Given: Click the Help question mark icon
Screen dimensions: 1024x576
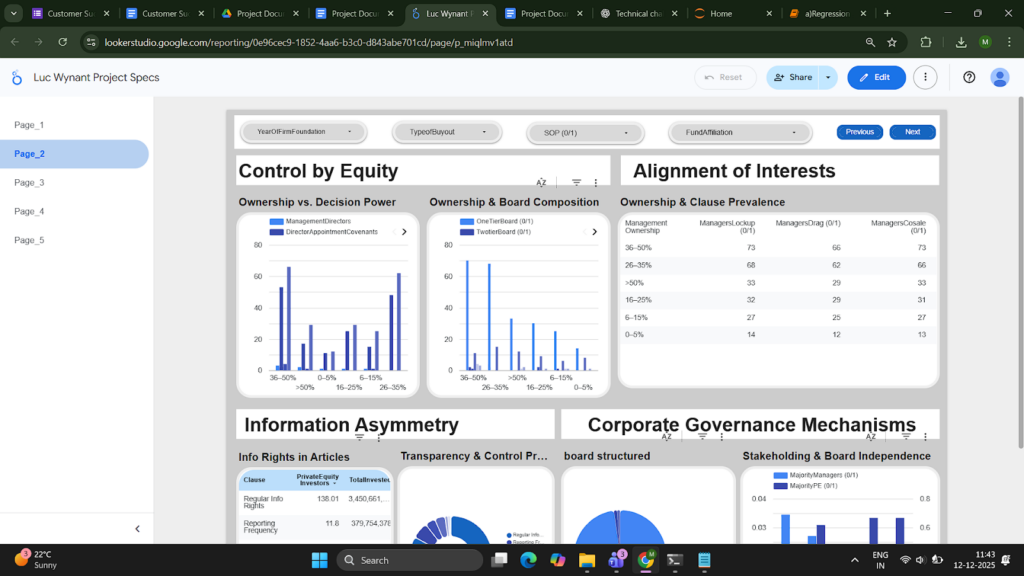Looking at the screenshot, I should tap(969, 77).
